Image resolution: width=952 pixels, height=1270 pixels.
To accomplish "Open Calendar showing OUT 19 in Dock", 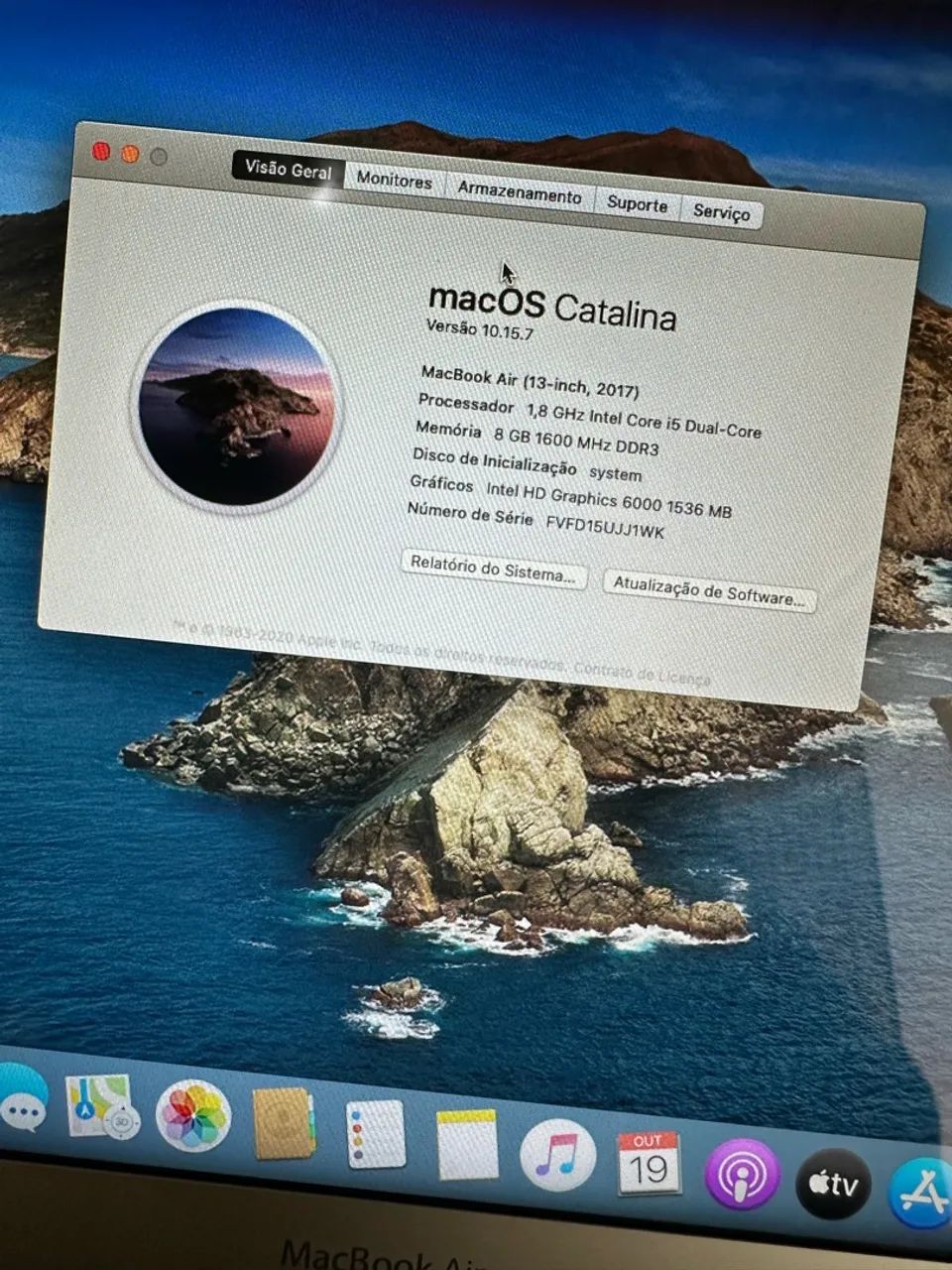I will click(x=649, y=1163).
